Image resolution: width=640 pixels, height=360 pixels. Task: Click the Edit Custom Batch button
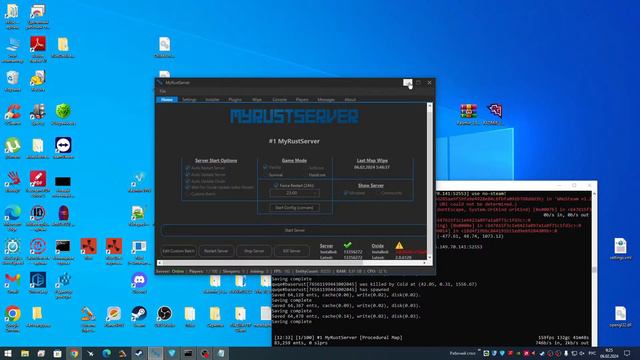click(178, 251)
